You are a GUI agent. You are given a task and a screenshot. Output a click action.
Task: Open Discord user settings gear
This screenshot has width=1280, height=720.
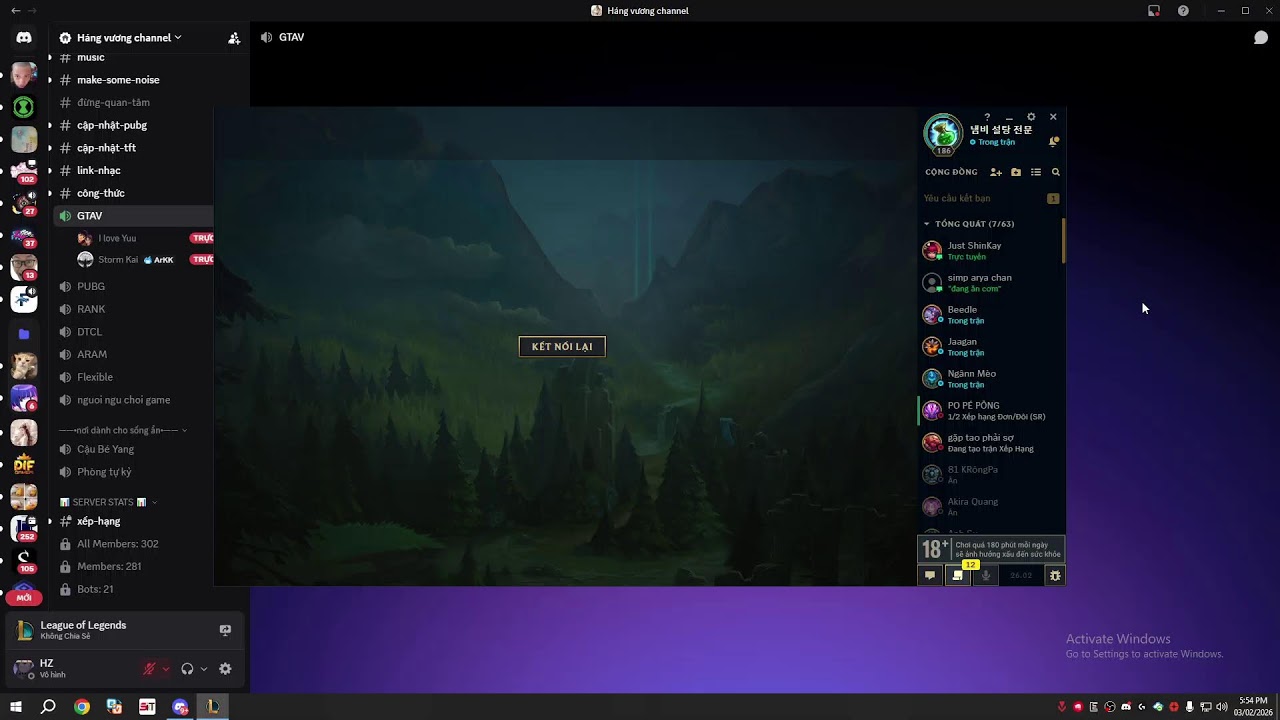225,669
